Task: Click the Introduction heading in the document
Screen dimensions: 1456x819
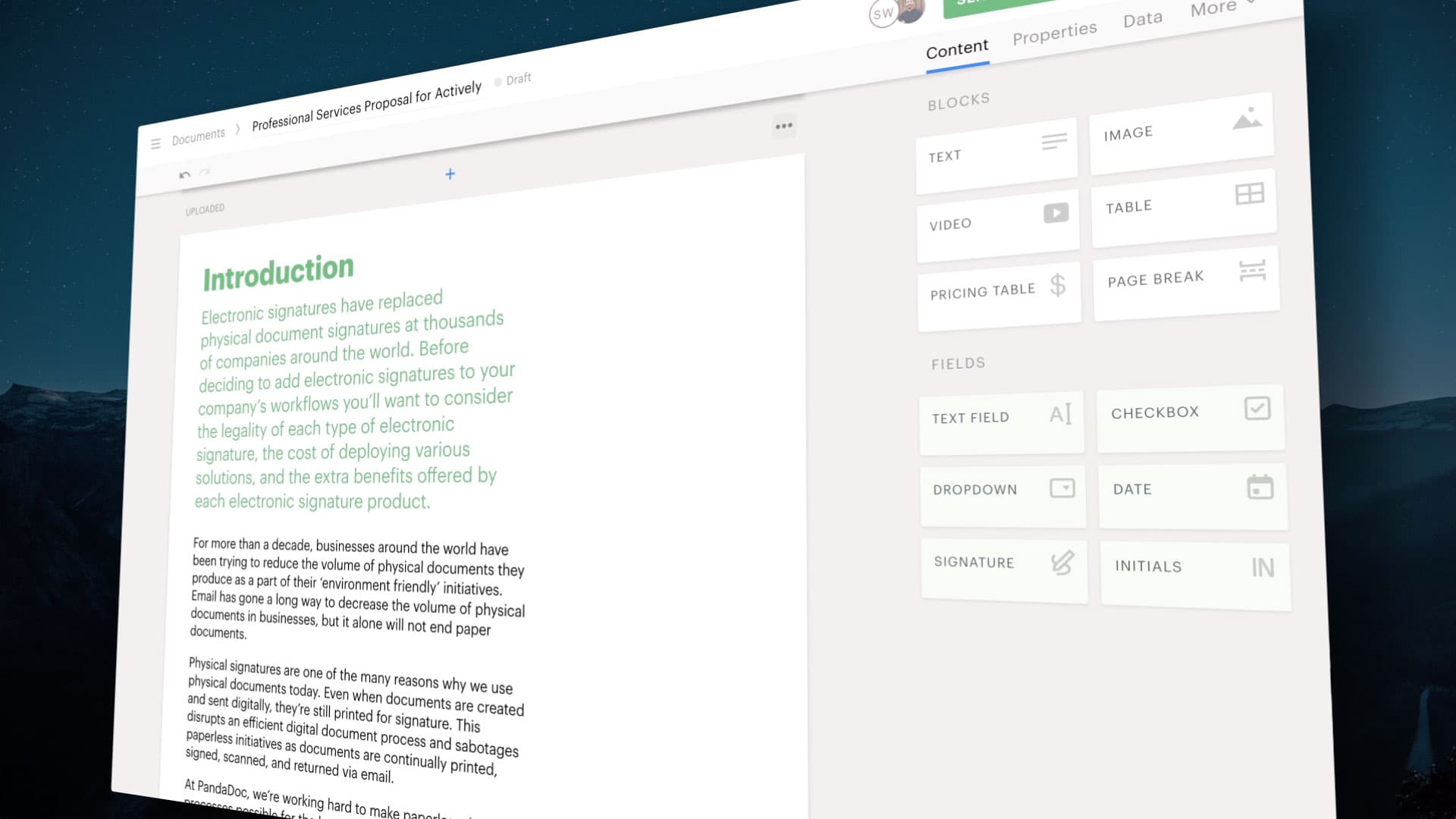Action: [278, 272]
